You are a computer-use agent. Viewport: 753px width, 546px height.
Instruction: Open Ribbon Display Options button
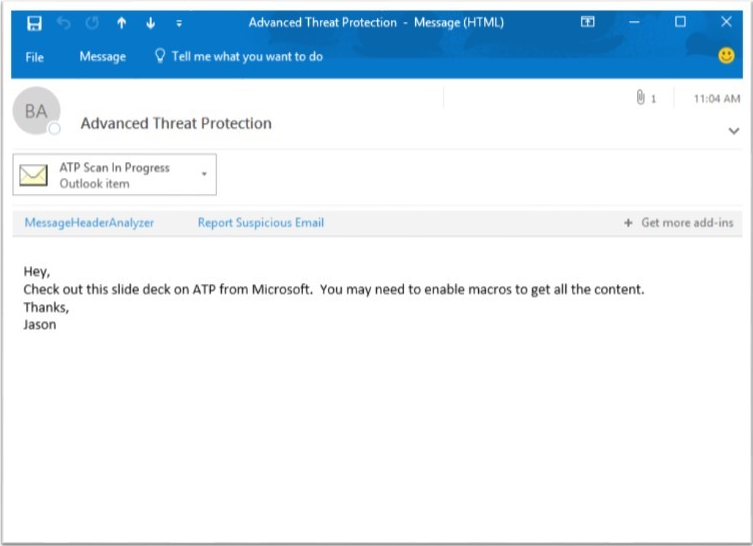pyautogui.click(x=587, y=22)
